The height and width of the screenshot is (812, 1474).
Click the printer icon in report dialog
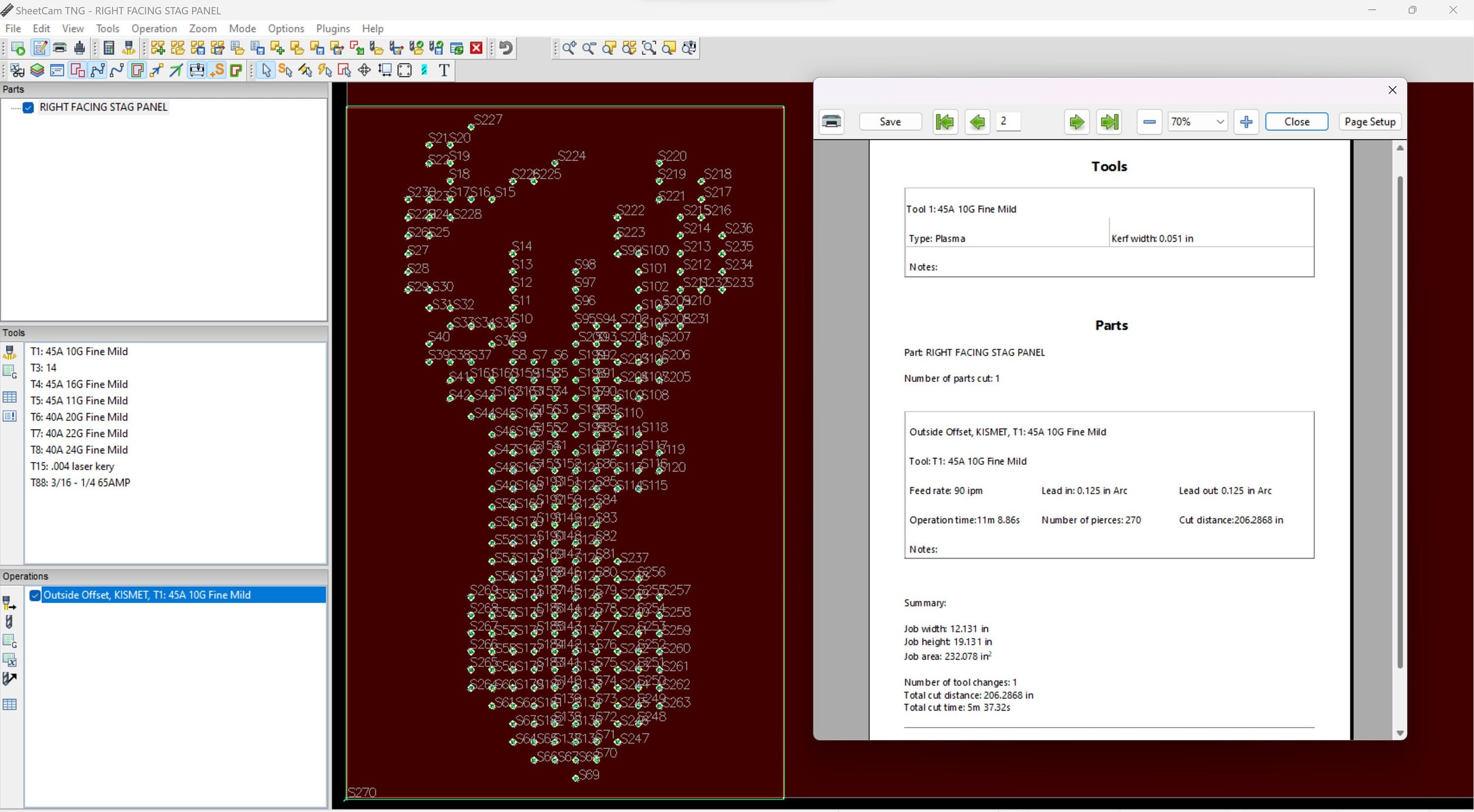coord(831,122)
